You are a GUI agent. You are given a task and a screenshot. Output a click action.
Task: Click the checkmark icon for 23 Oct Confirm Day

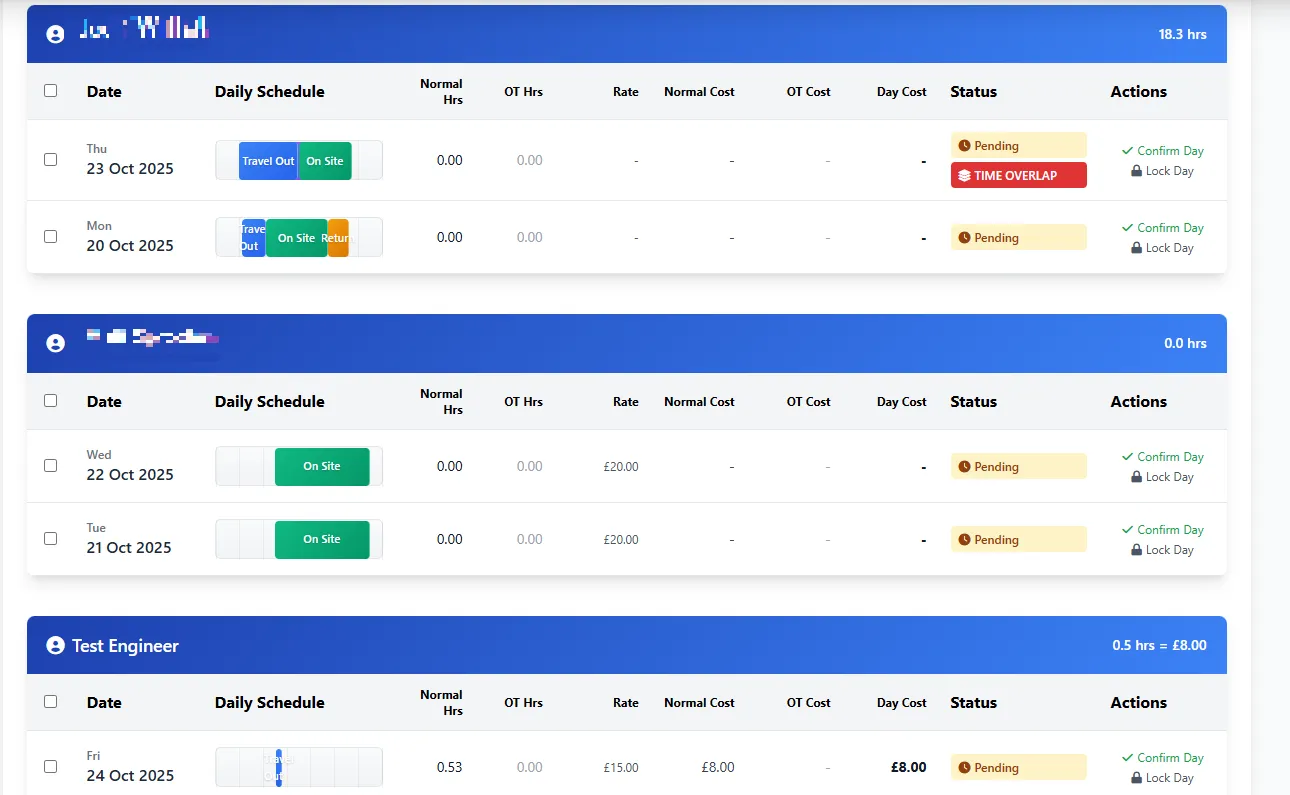[1127, 151]
